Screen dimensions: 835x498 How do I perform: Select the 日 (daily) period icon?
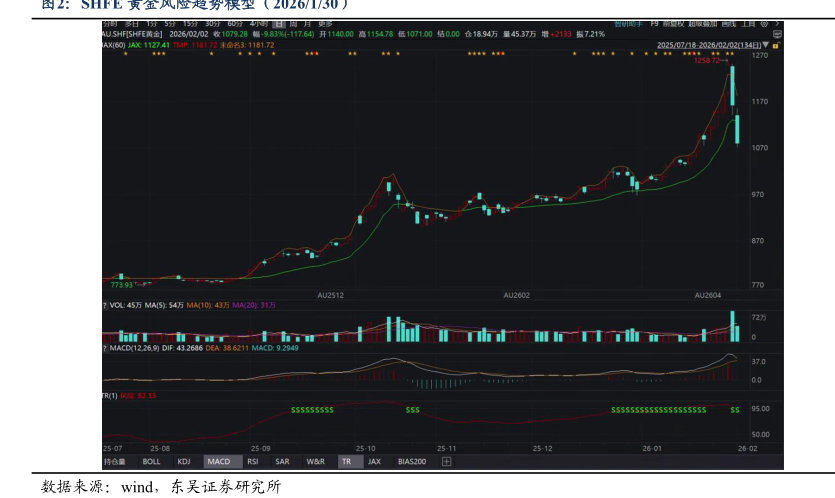[x=279, y=22]
